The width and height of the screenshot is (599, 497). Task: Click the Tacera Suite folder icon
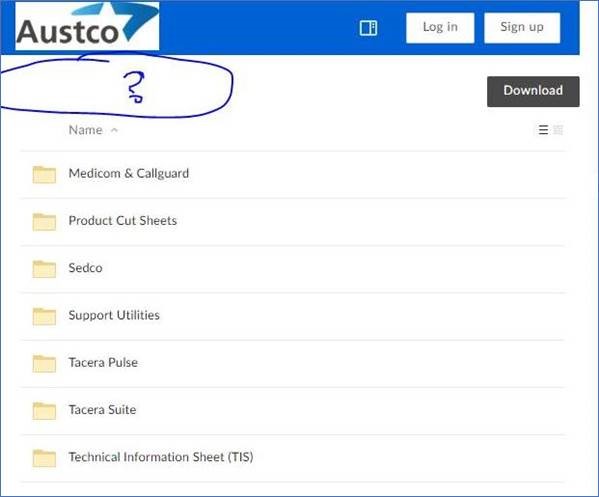[44, 411]
